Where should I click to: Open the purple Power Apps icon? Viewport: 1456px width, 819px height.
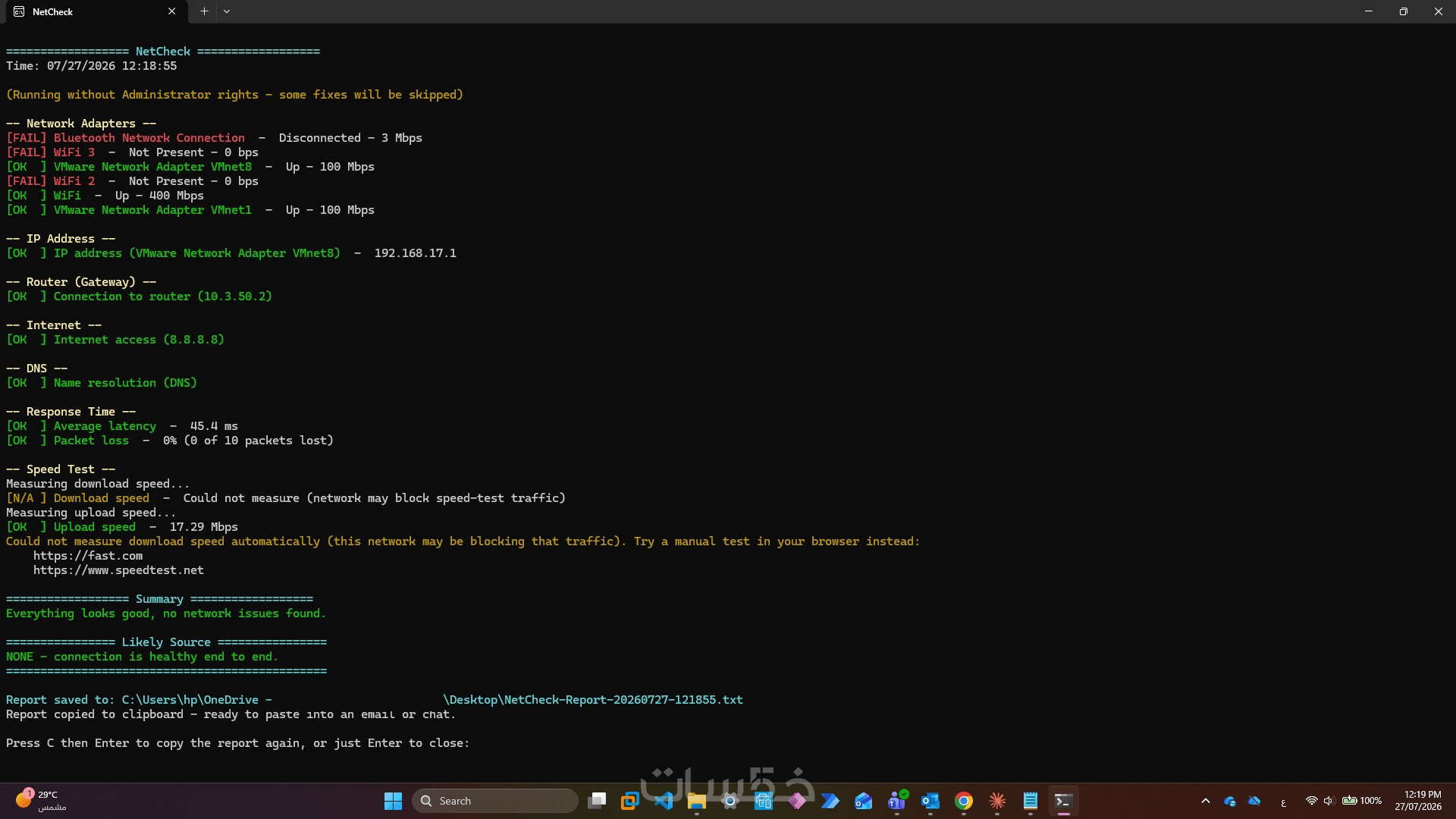point(797,801)
